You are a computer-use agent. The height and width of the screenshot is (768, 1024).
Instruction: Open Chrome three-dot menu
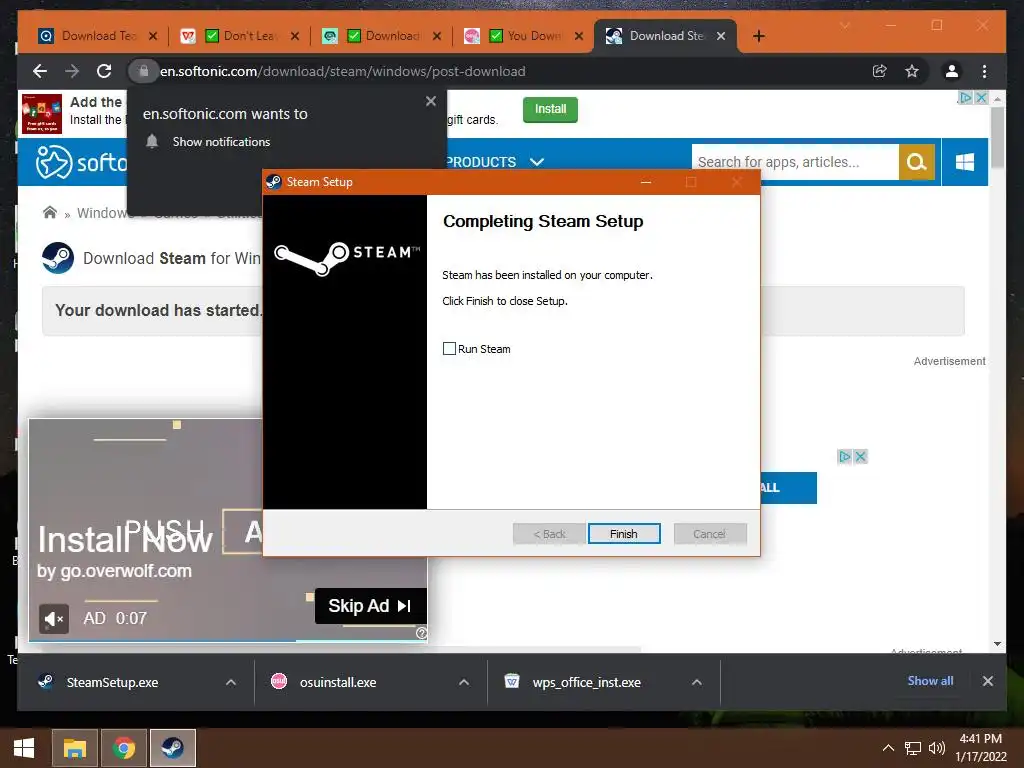click(x=984, y=71)
